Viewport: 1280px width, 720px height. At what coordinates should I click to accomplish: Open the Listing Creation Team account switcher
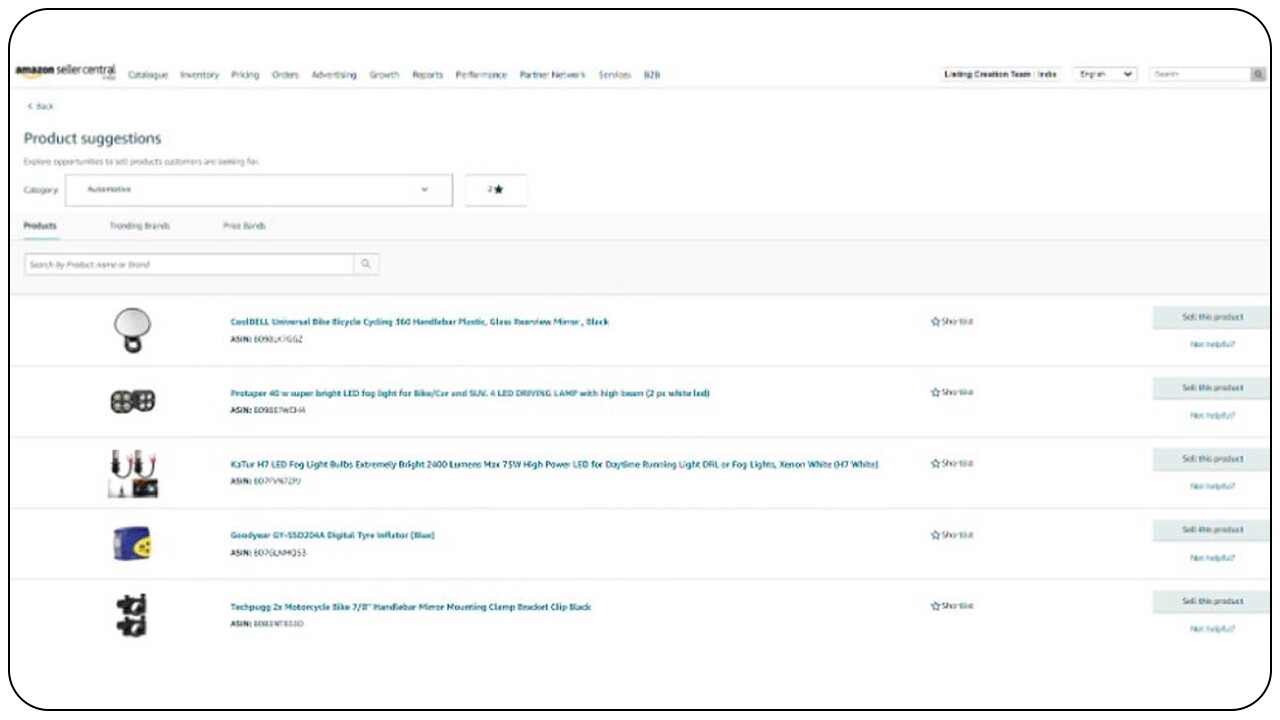tap(1000, 74)
